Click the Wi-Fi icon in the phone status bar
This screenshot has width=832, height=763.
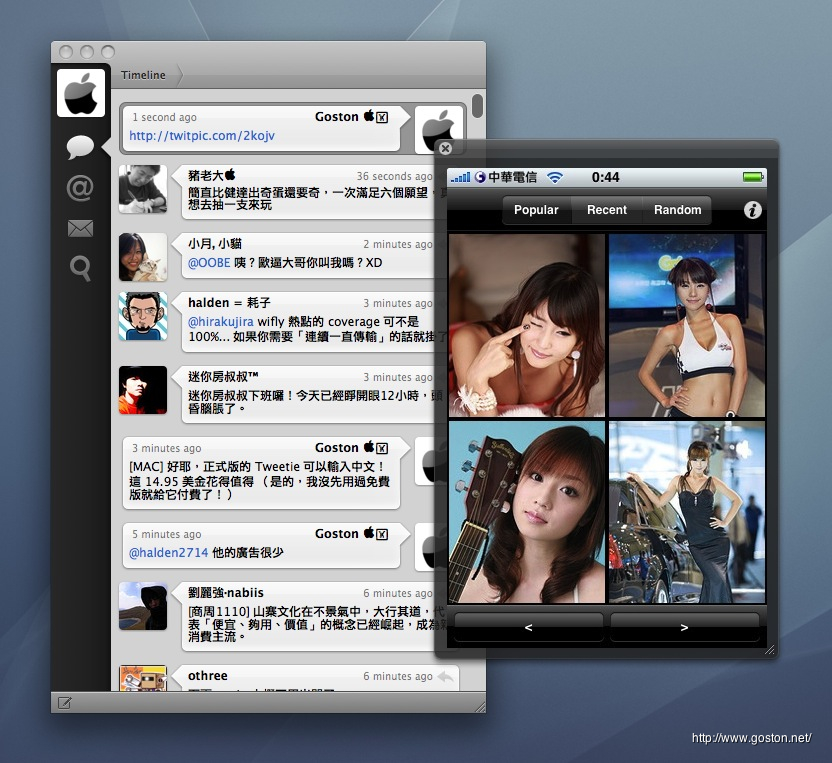pyautogui.click(x=554, y=177)
